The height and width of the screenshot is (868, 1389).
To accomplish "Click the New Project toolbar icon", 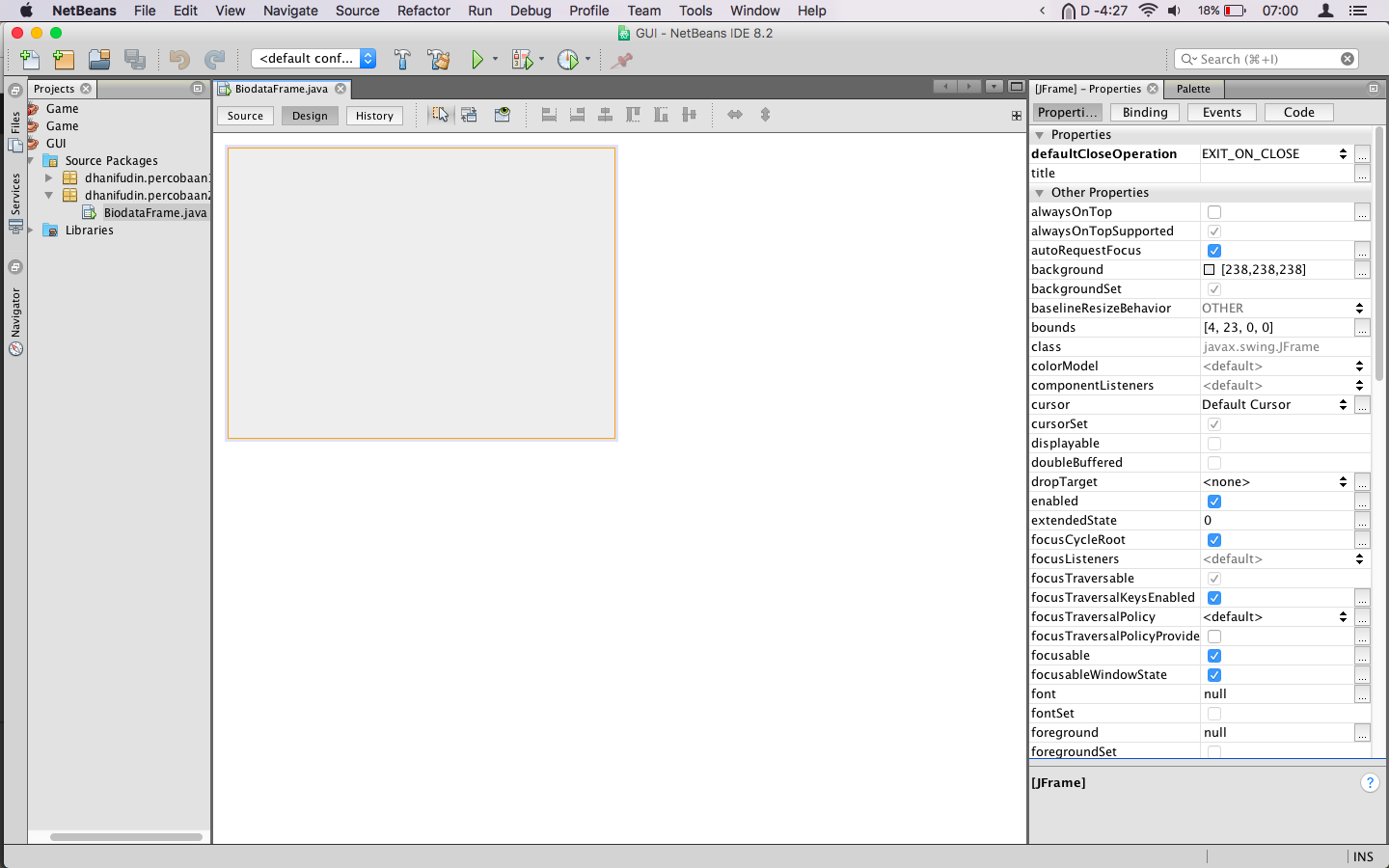I will [64, 60].
